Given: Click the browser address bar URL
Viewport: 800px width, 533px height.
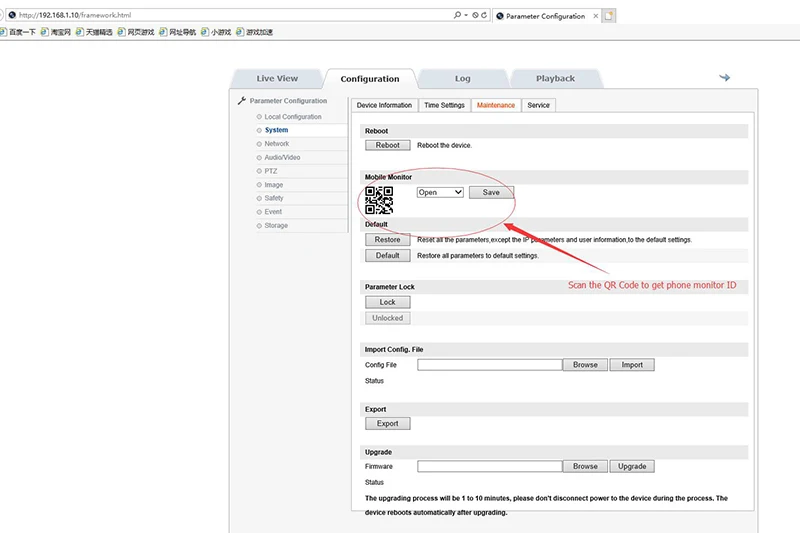Looking at the screenshot, I should (75, 15).
